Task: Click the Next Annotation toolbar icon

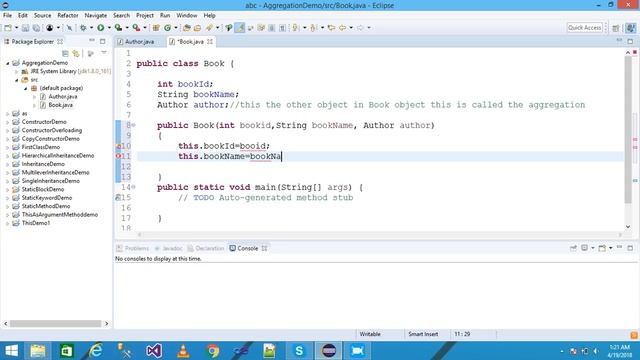Action: 296,28
